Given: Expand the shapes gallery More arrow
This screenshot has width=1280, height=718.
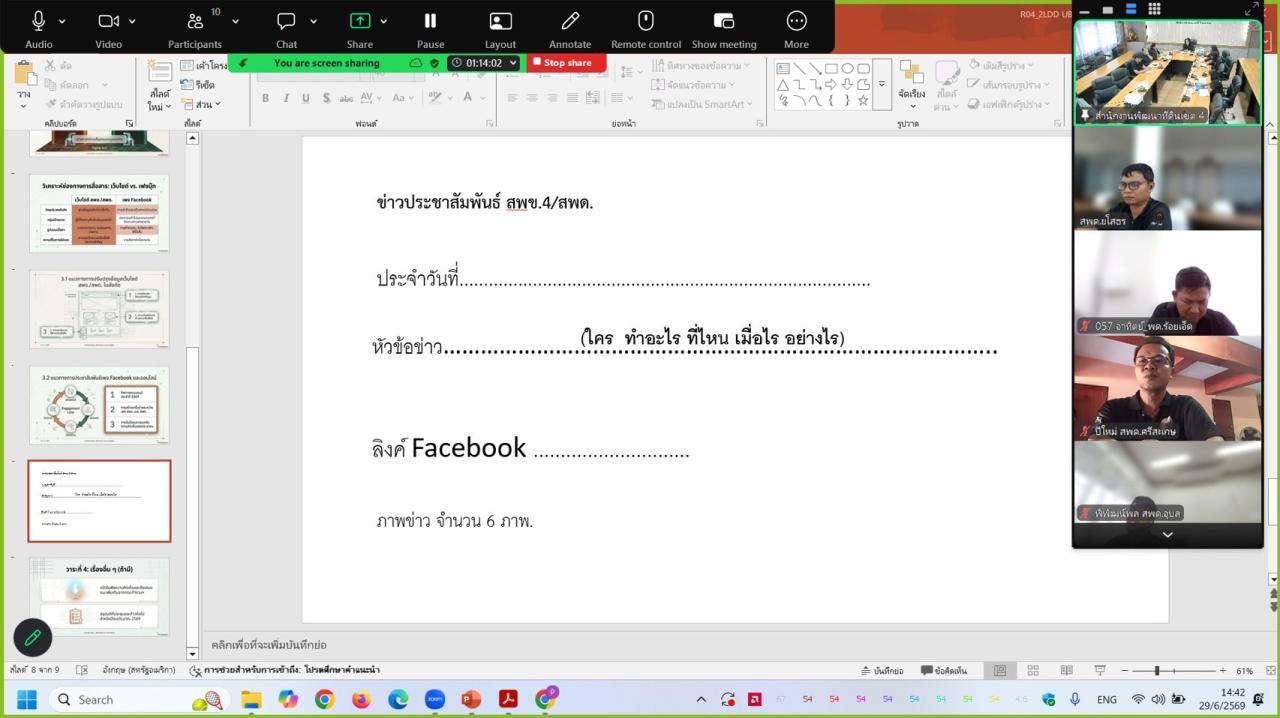Looking at the screenshot, I should pos(881,84).
